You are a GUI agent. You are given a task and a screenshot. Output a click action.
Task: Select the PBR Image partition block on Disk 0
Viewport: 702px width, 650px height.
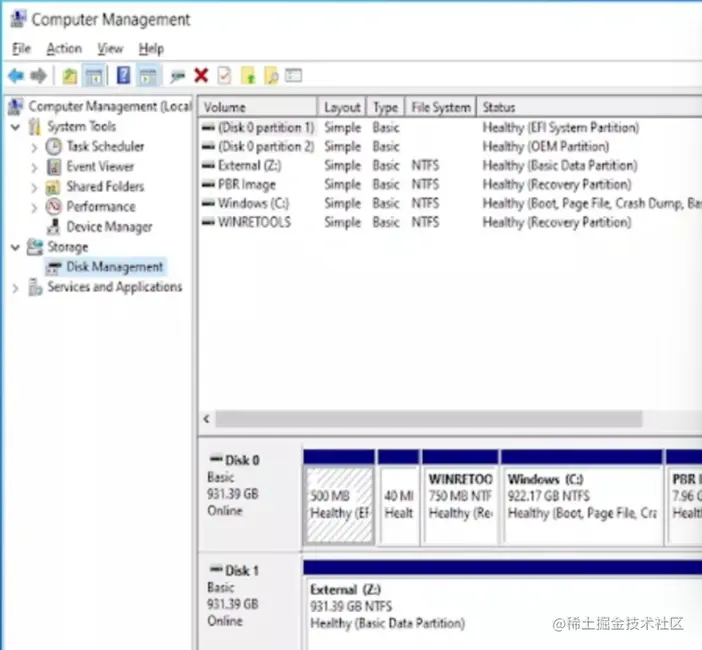point(684,497)
